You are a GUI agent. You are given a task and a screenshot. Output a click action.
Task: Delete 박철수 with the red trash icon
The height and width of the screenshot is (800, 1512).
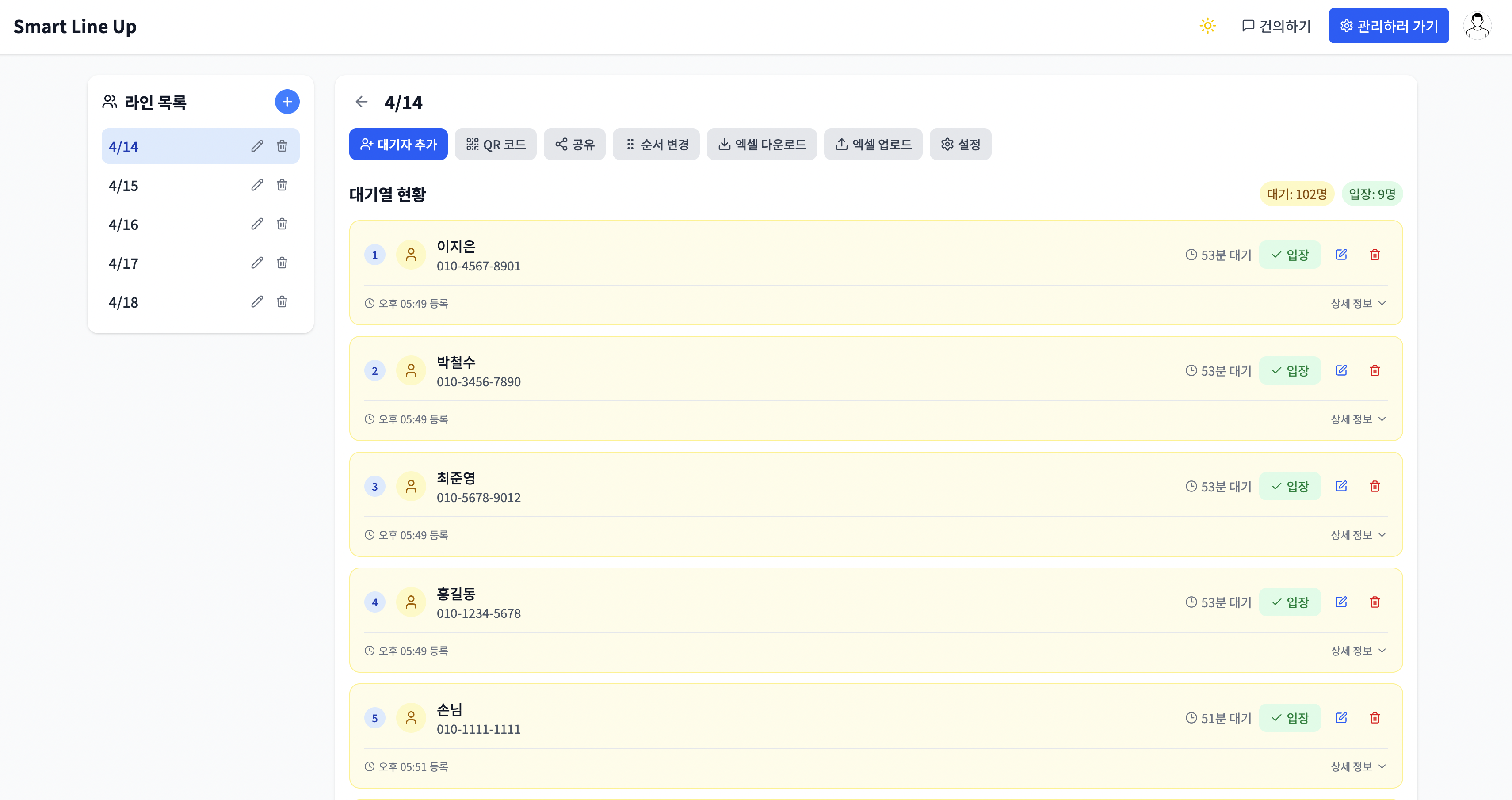(1375, 370)
